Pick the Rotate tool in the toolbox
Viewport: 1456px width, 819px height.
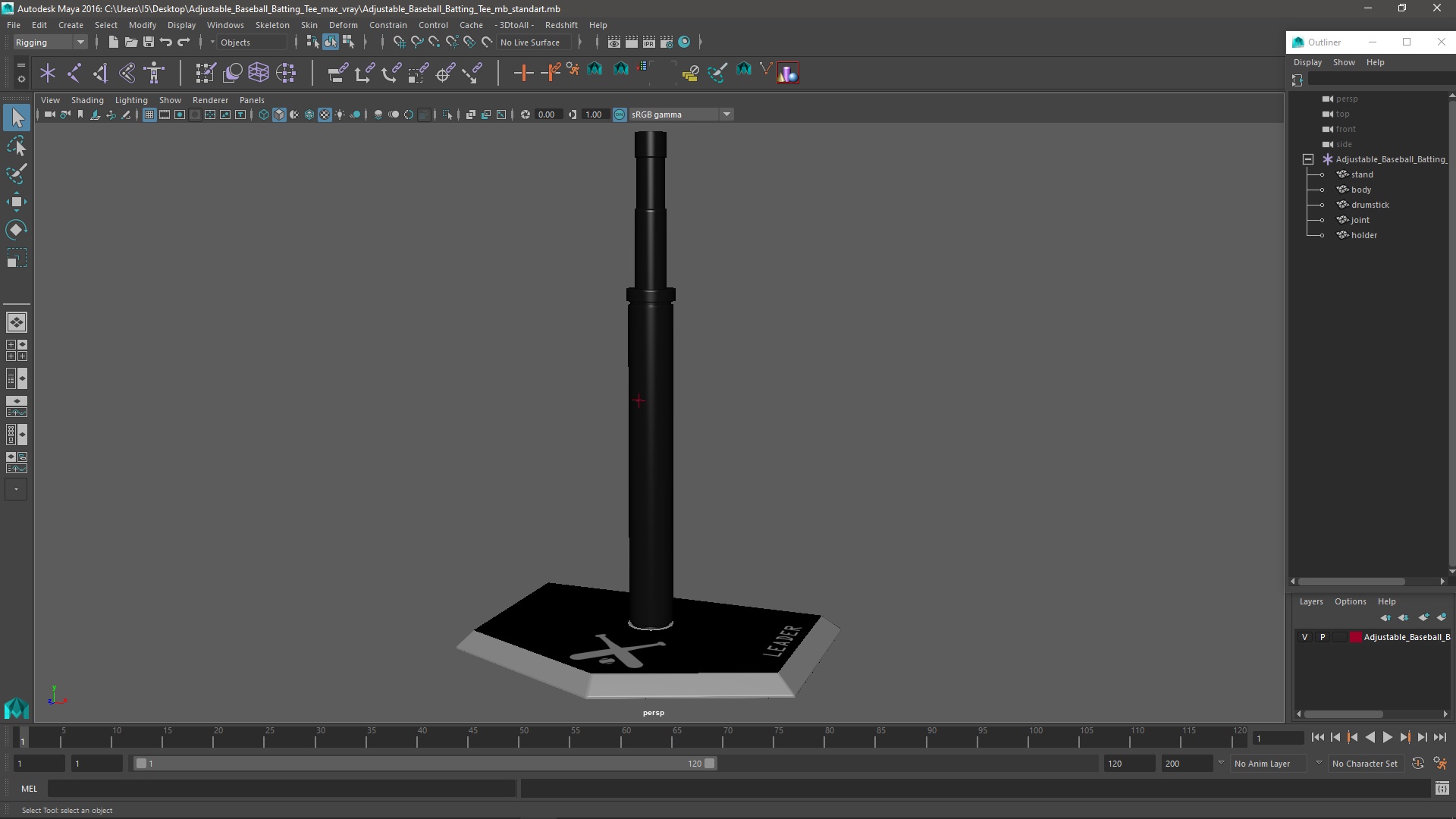pos(17,230)
